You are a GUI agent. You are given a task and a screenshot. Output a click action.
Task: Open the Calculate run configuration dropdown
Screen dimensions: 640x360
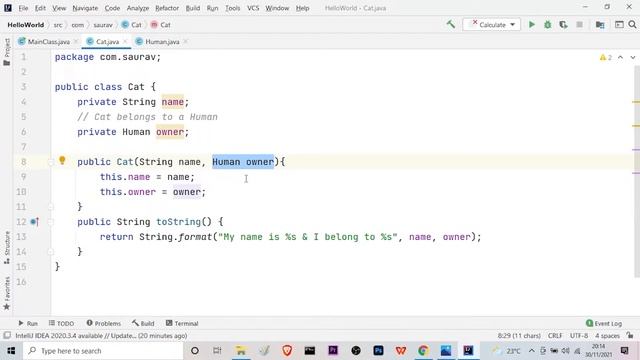[492, 24]
